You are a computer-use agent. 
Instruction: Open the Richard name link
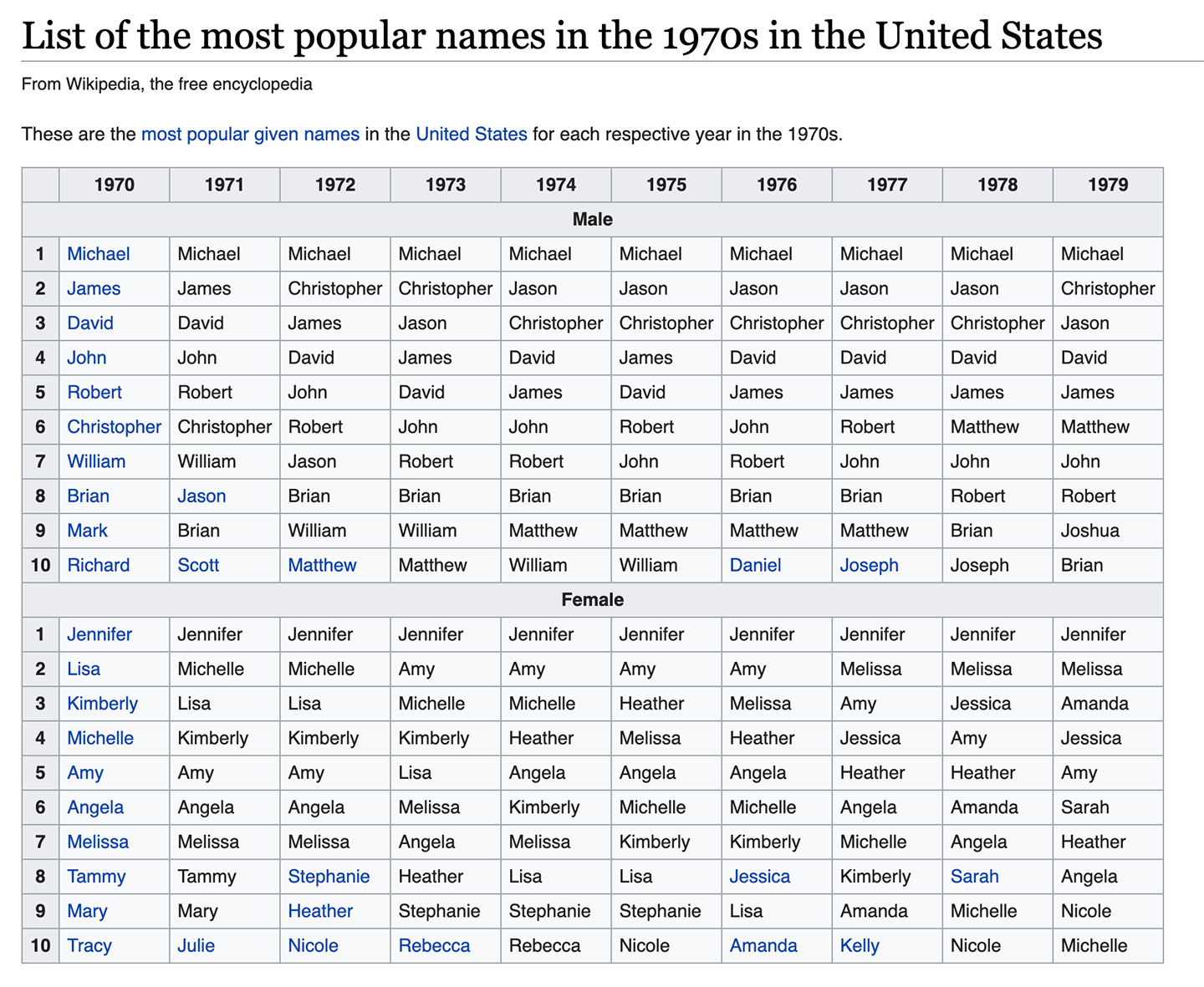pos(98,565)
